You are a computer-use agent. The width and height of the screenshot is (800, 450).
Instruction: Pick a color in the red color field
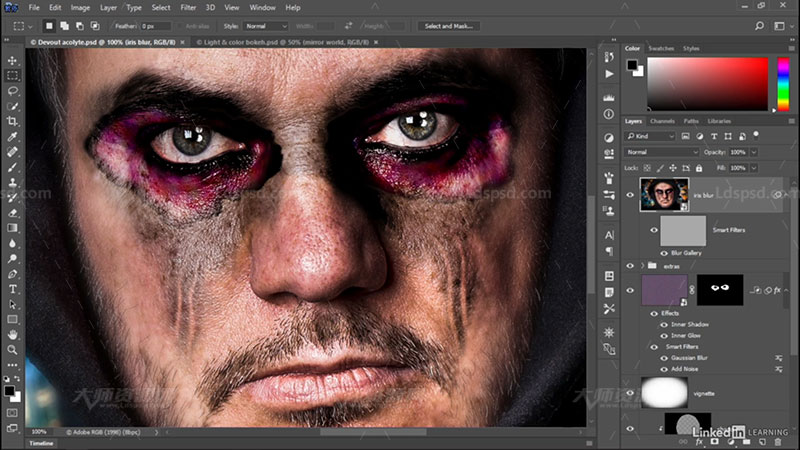tap(707, 84)
